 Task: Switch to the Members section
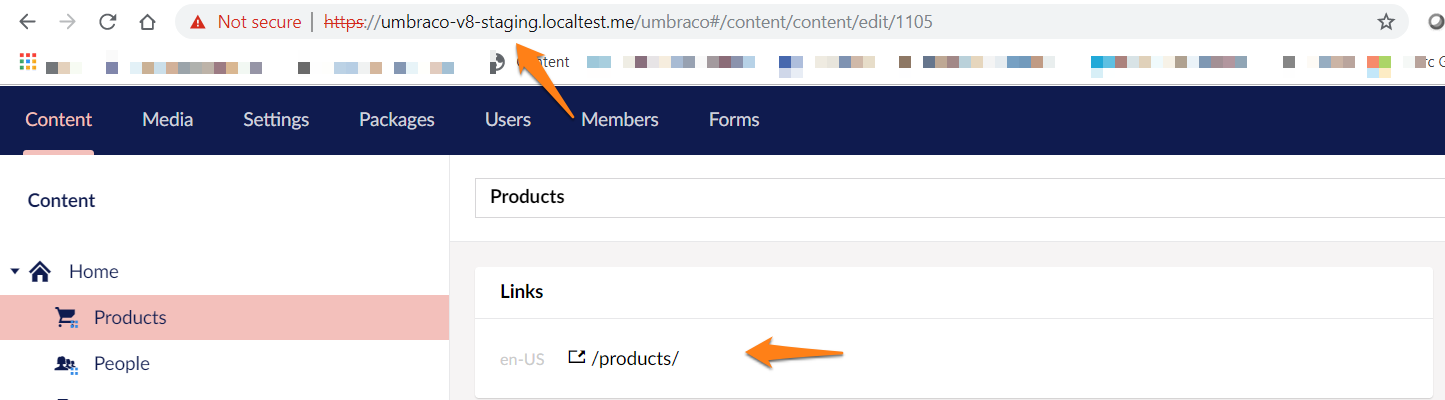(x=619, y=120)
